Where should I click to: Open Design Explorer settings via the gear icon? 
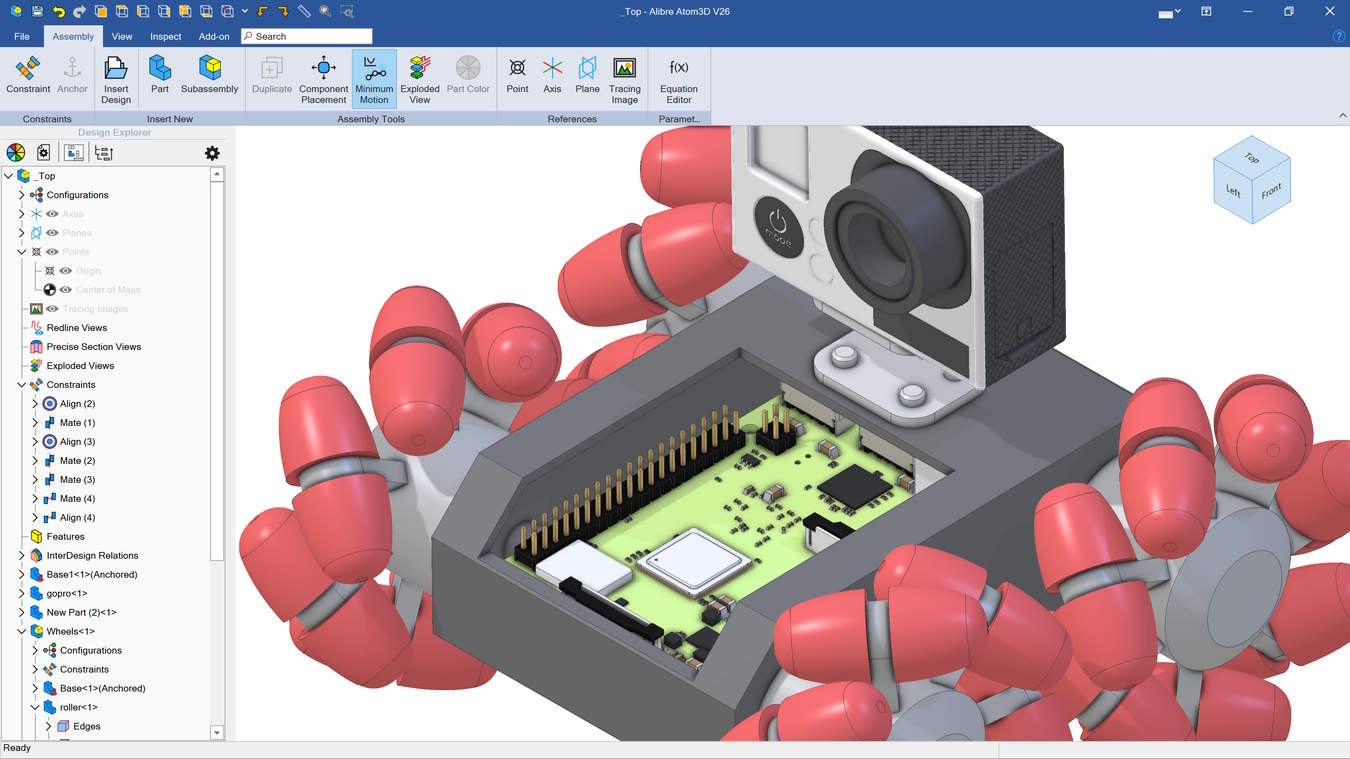(211, 152)
